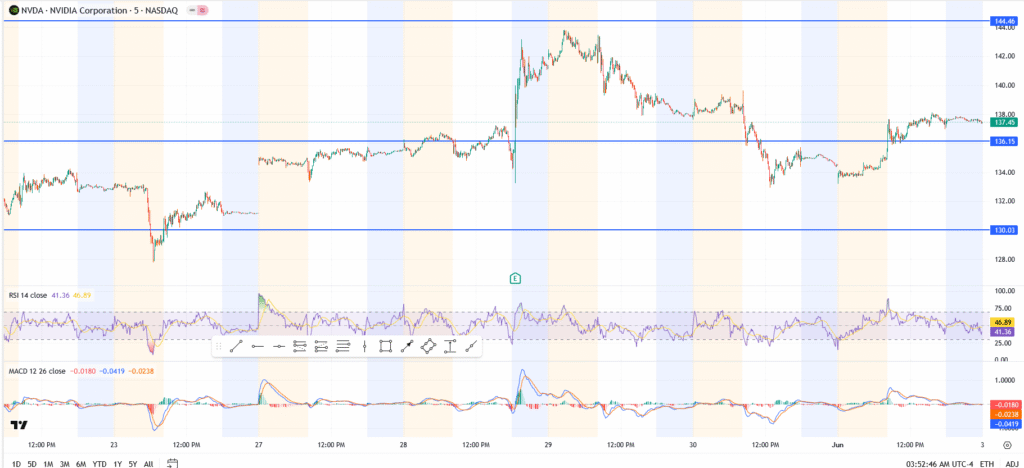Choose the vertical line drawing tool

364,346
